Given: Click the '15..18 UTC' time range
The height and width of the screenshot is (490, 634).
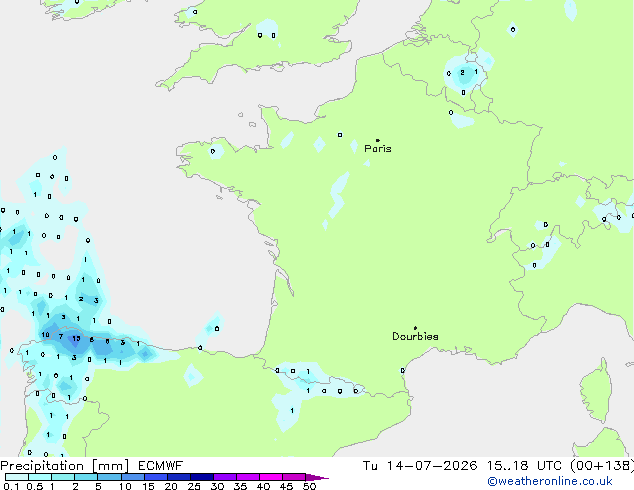Looking at the screenshot, I should click(524, 466).
